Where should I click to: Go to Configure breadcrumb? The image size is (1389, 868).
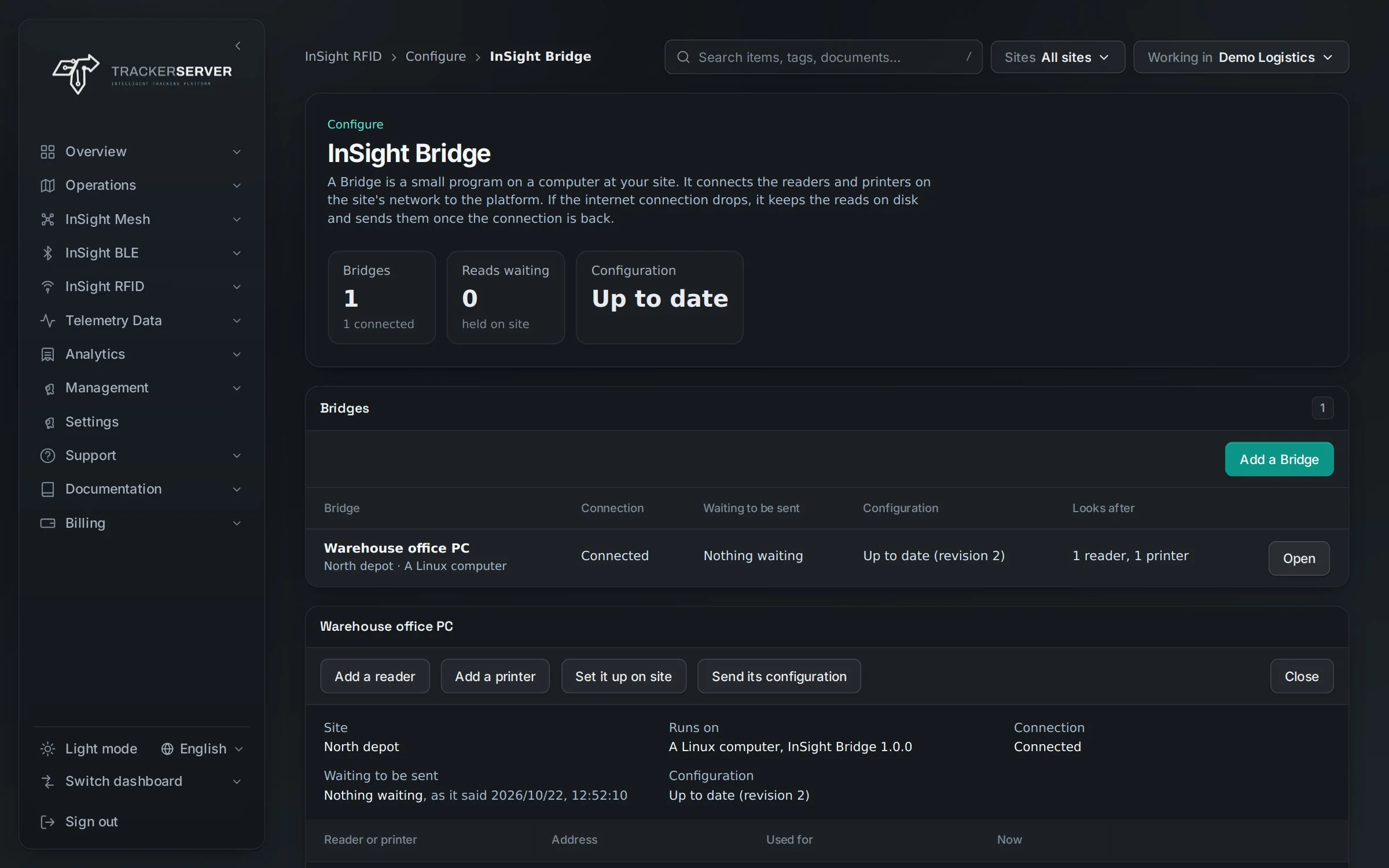pos(435,56)
